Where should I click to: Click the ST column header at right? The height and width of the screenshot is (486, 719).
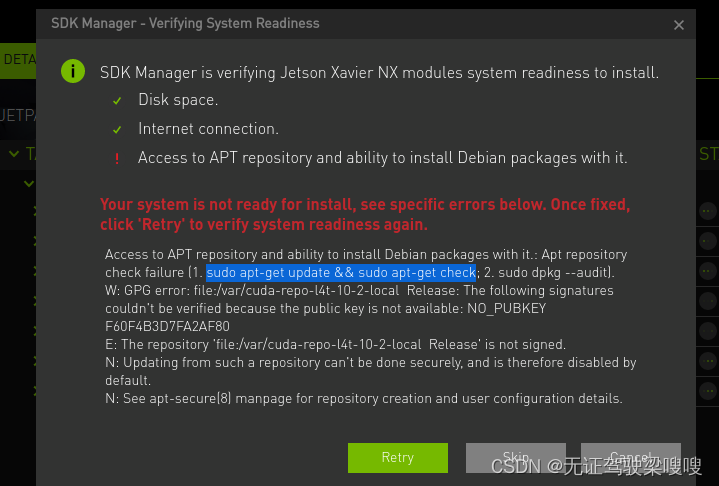pyautogui.click(x=708, y=154)
